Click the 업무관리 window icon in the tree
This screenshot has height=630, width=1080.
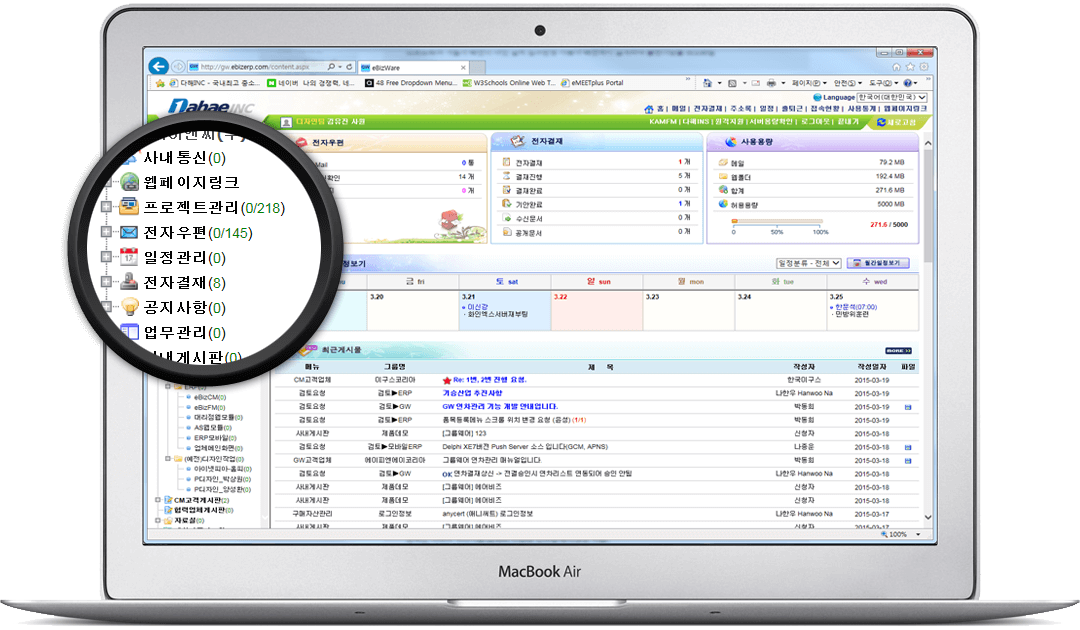click(x=130, y=333)
